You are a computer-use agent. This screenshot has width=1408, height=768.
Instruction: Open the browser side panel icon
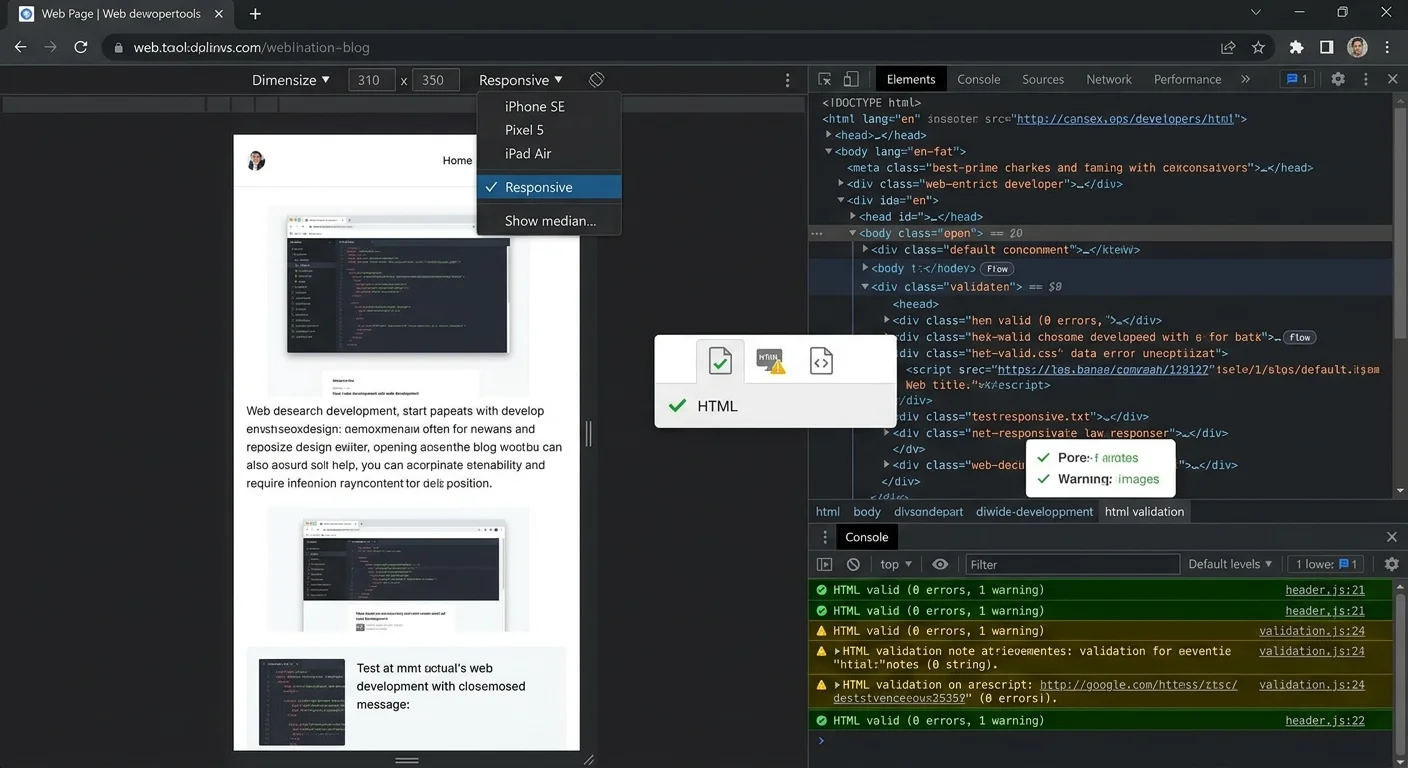pos(1326,47)
